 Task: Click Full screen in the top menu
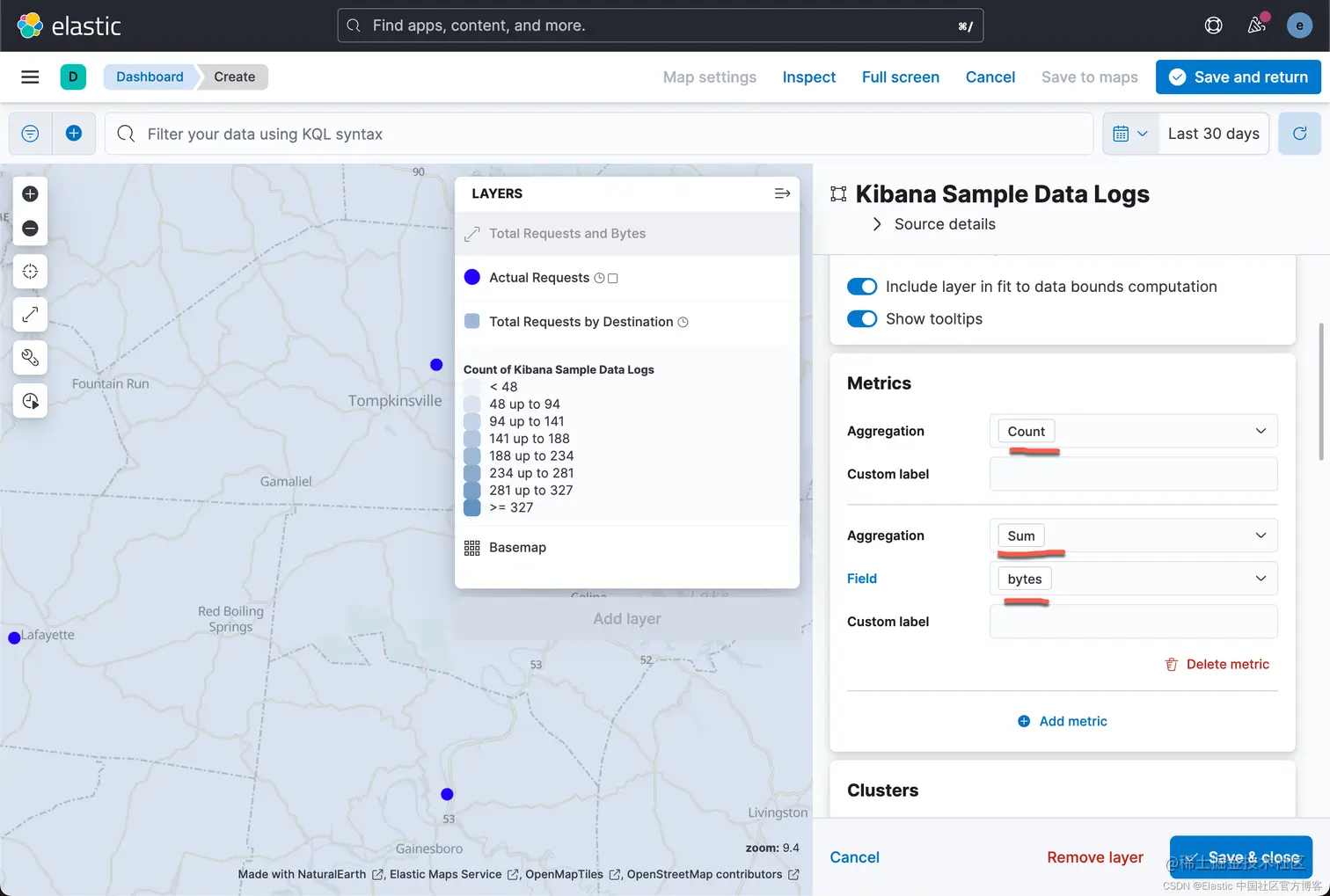[901, 77]
